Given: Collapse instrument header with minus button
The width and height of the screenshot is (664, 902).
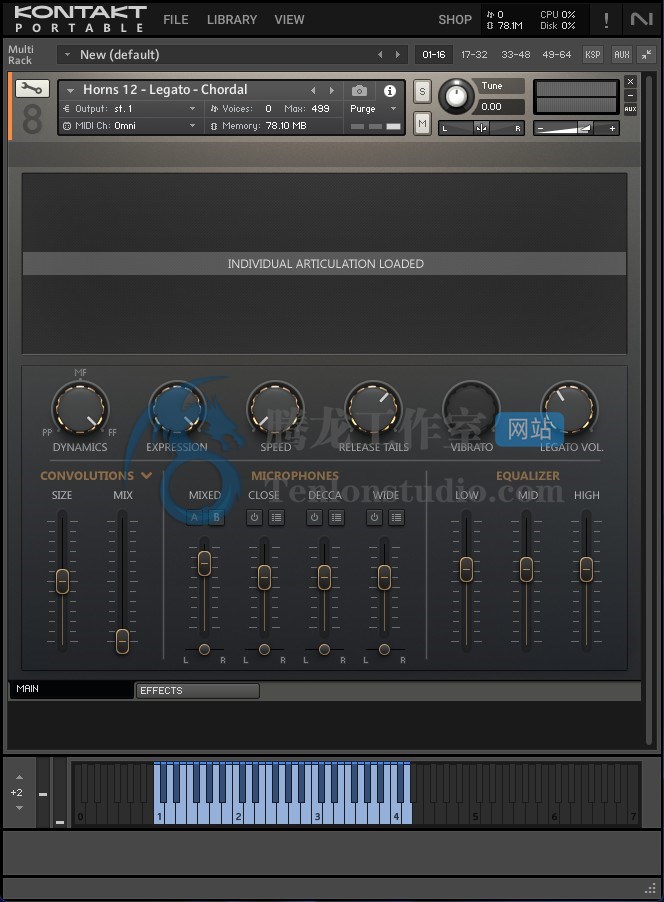Looking at the screenshot, I should [x=631, y=95].
